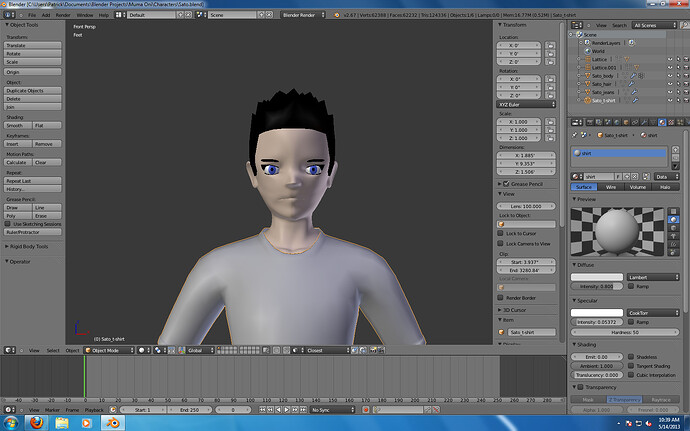The image size is (690, 431).
Task: Click the specular color swatch
Action: [597, 313]
